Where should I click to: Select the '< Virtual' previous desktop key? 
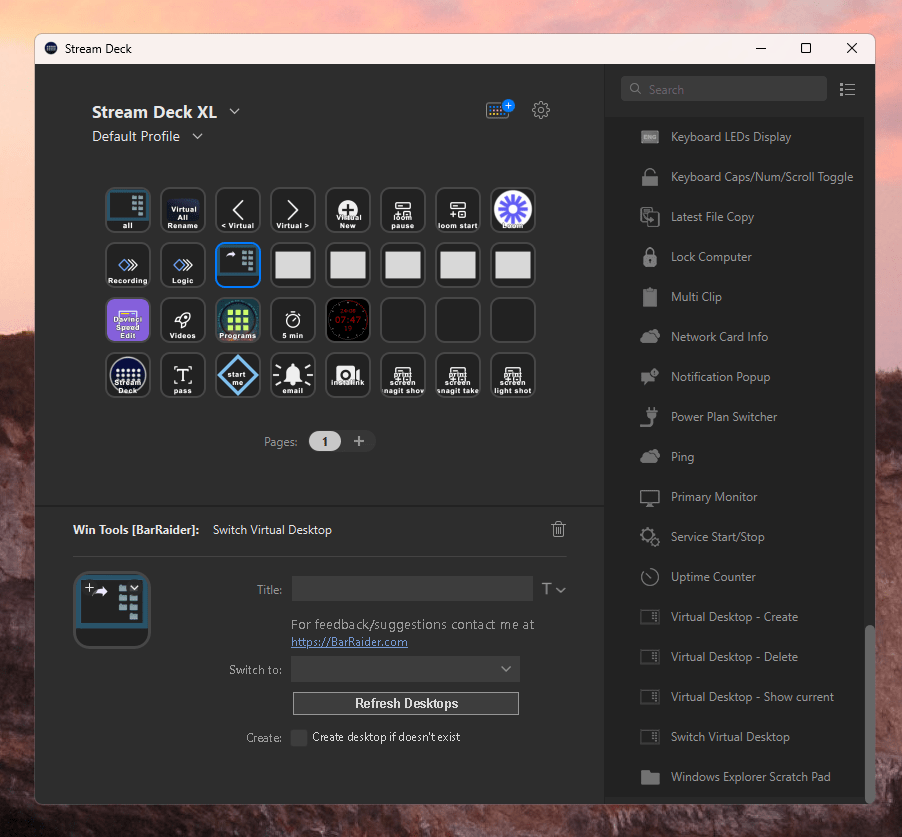point(238,210)
